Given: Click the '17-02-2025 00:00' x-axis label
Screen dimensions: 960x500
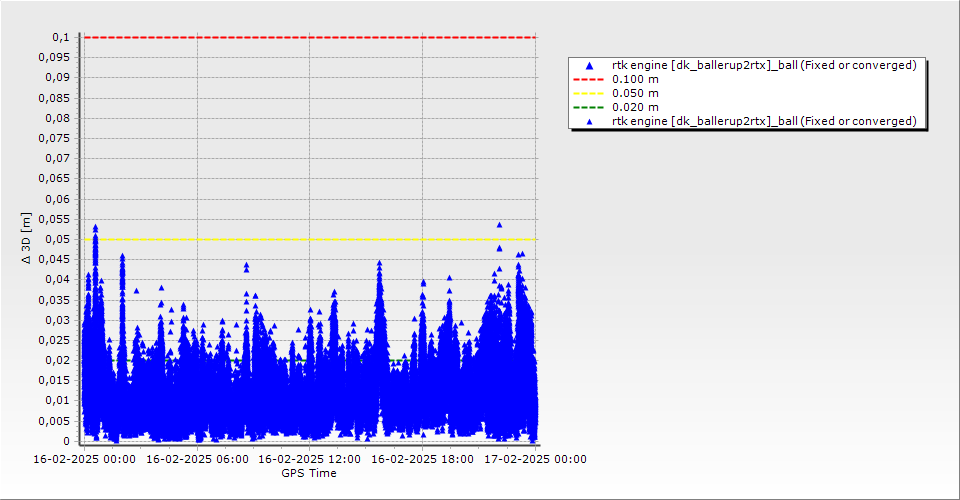Looking at the screenshot, I should (x=535, y=459).
